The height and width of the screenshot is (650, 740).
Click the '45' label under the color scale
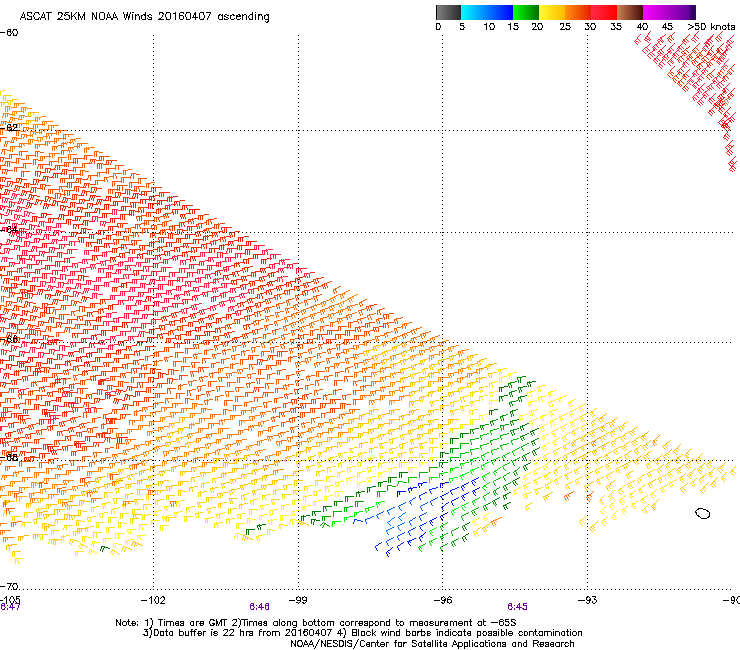click(x=667, y=27)
